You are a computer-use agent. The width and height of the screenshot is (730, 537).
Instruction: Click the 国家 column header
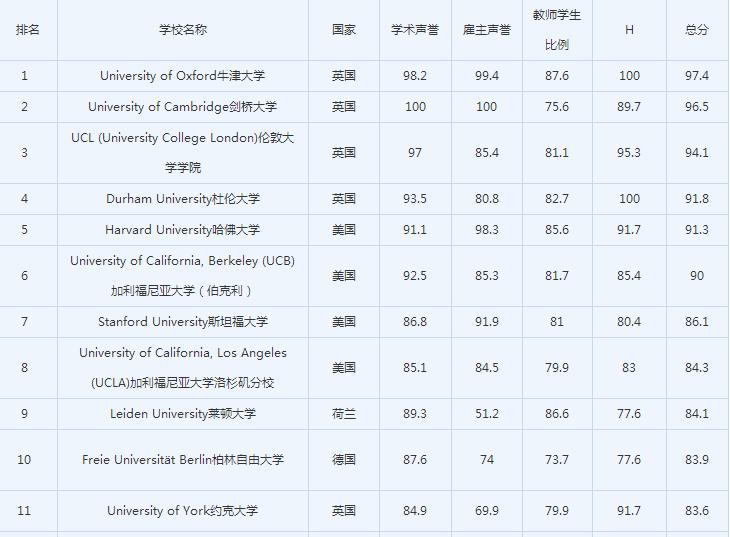pos(344,30)
